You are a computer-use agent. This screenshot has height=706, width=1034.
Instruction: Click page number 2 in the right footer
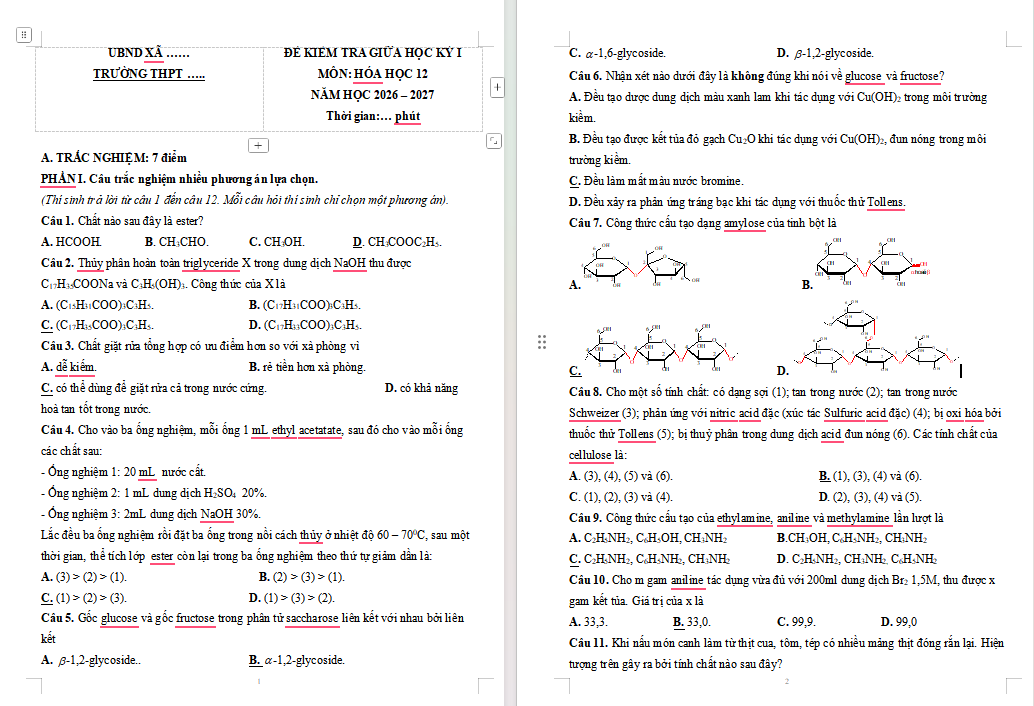(787, 682)
